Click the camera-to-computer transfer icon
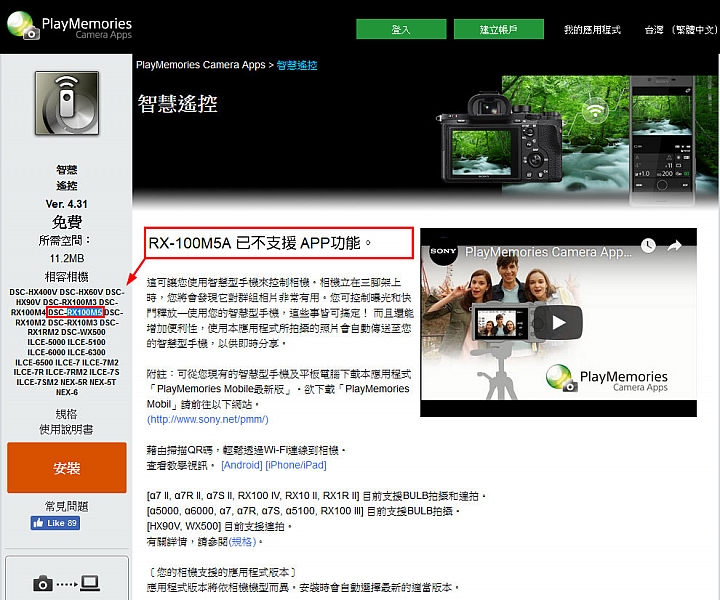The image size is (720, 600). (x=66, y=583)
